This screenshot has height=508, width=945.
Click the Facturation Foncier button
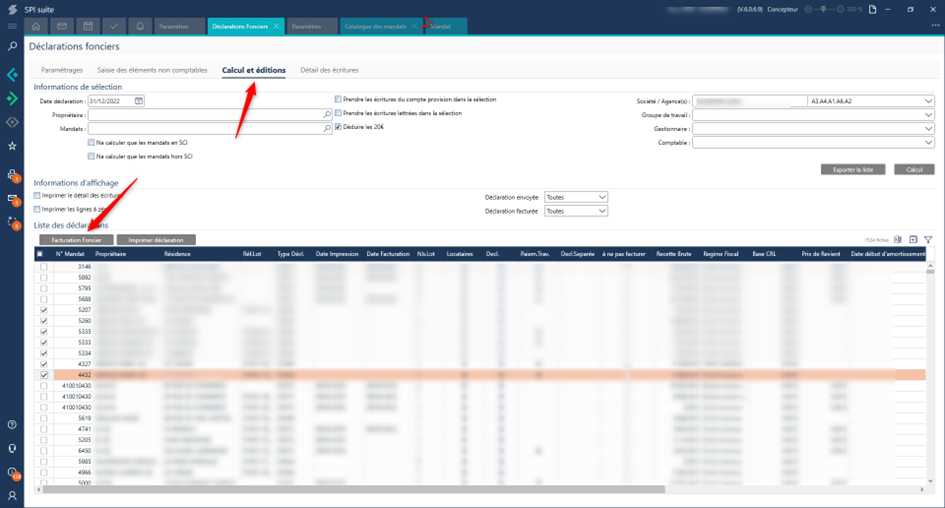76,240
